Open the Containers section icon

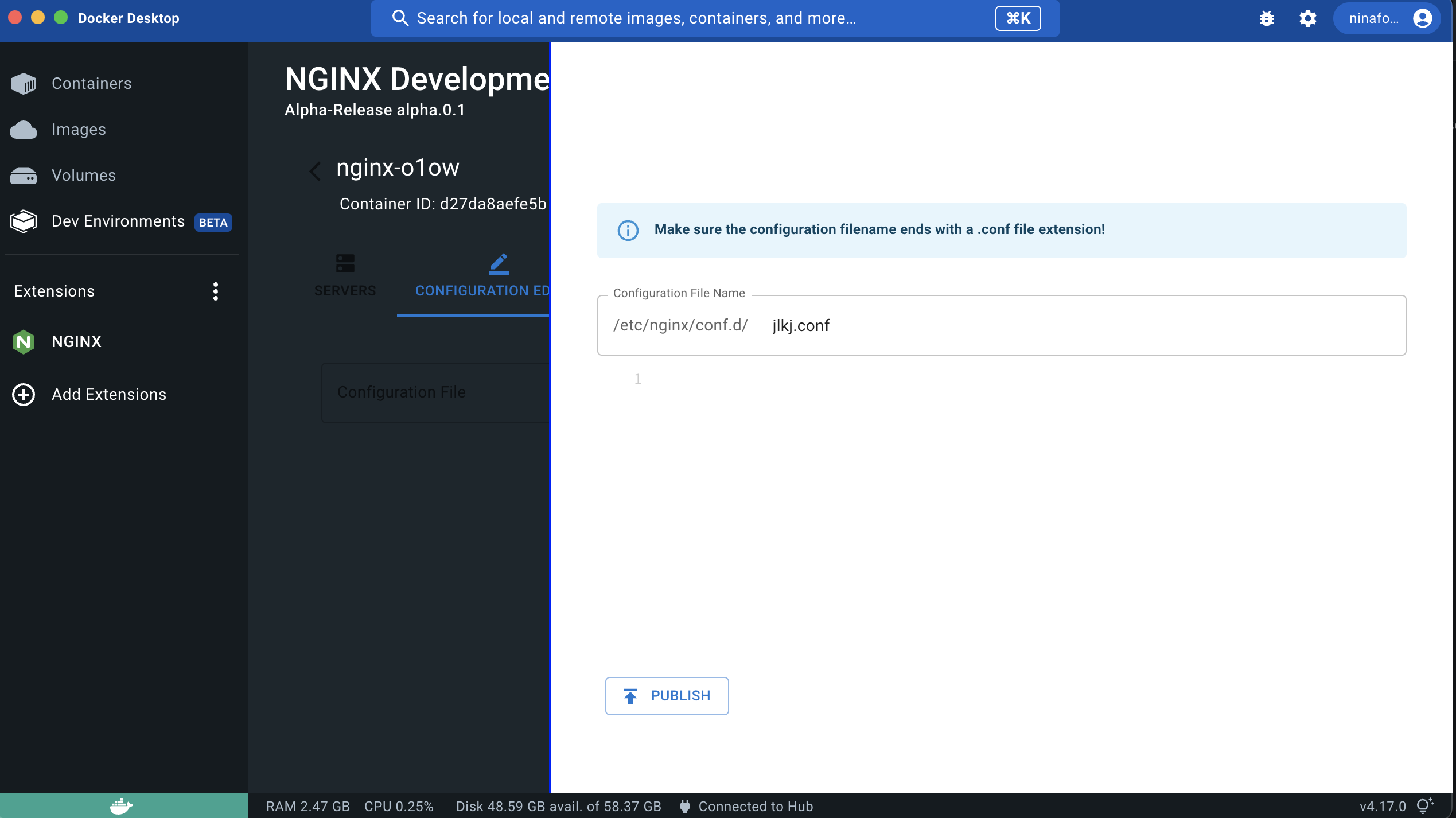click(24, 84)
